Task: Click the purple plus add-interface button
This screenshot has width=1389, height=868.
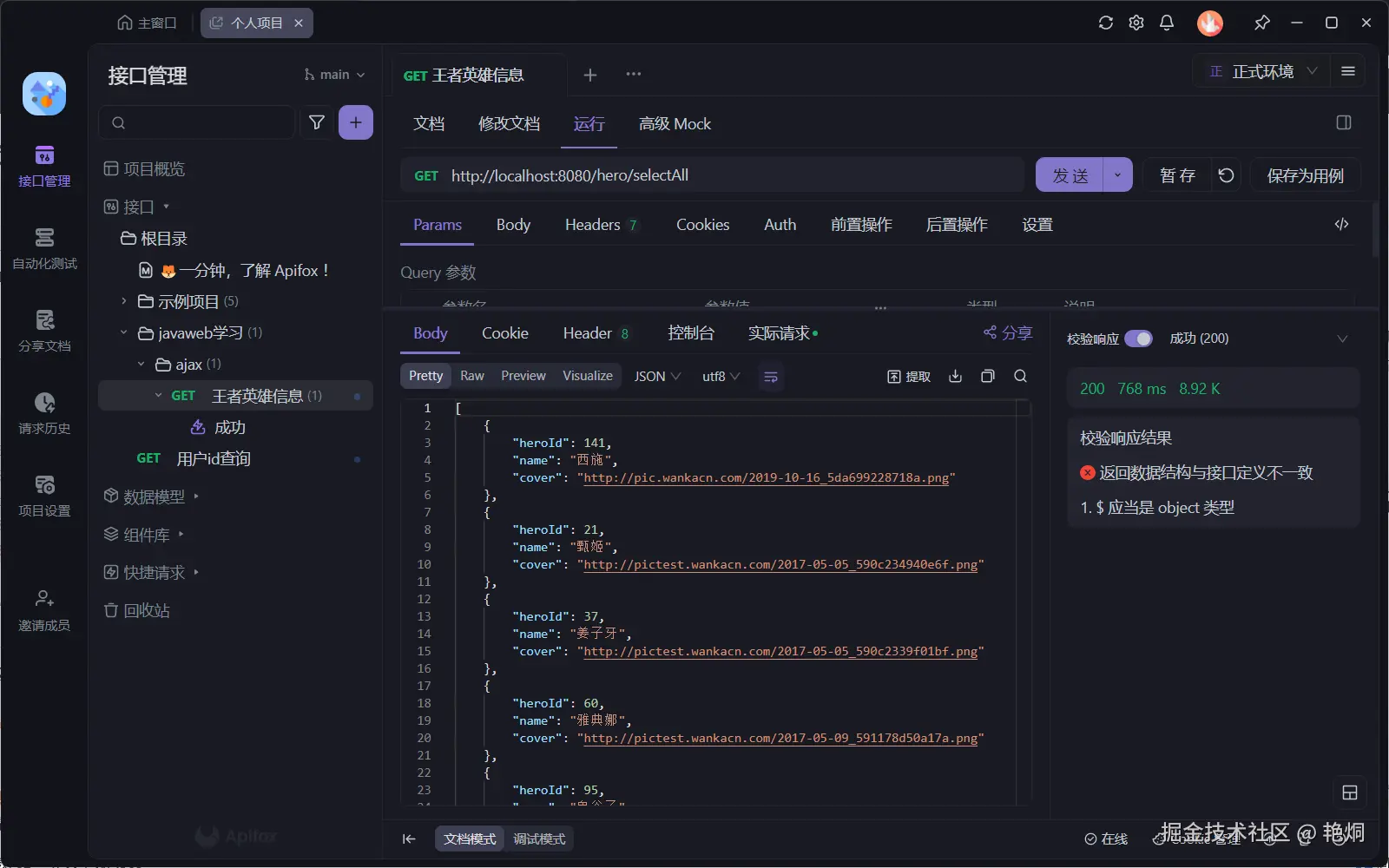Action: coord(356,122)
